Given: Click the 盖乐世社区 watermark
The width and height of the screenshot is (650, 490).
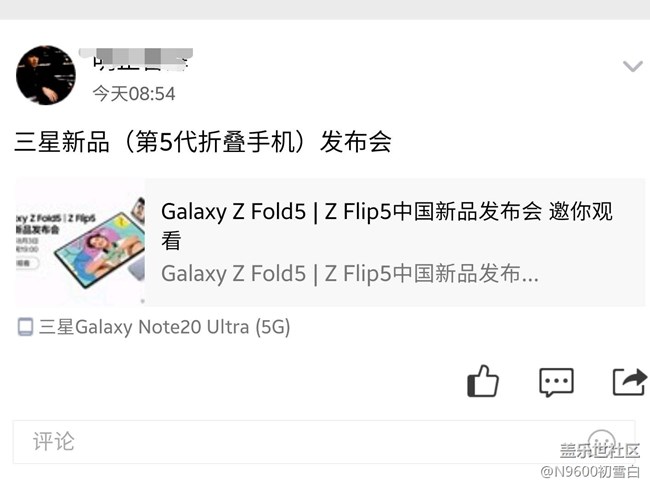Looking at the screenshot, I should (x=599, y=450).
